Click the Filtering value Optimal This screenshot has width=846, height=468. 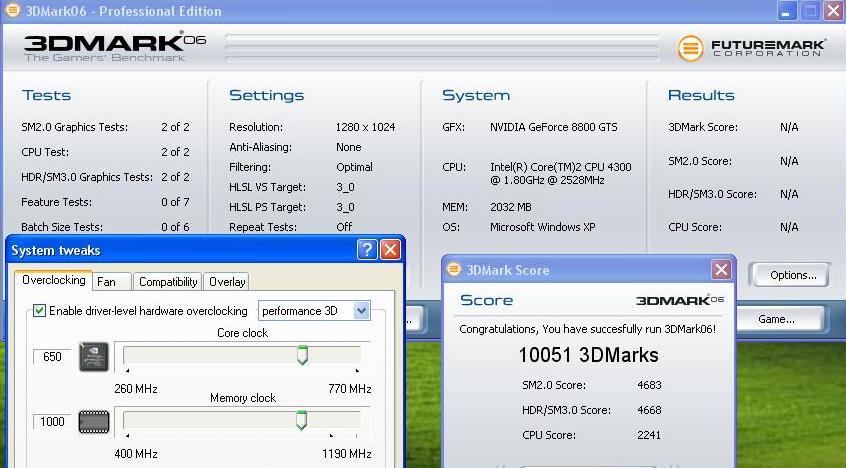[x=354, y=167]
